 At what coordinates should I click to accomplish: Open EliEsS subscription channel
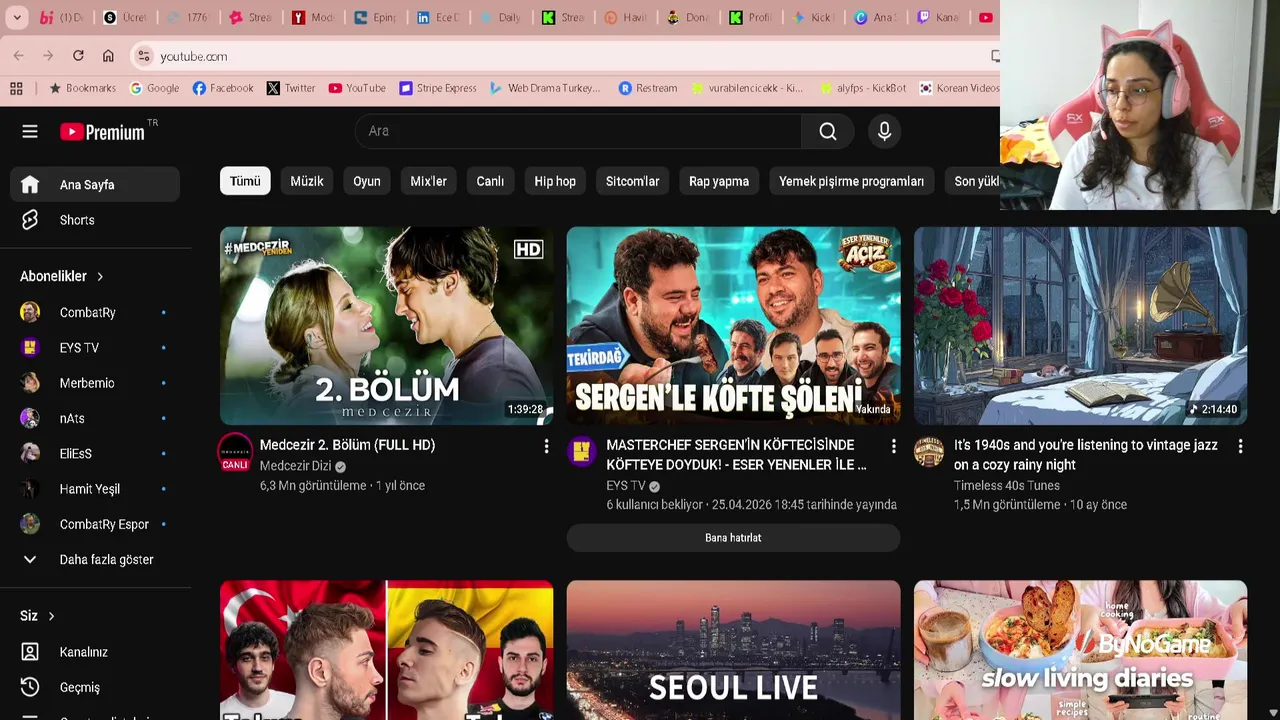(95, 453)
